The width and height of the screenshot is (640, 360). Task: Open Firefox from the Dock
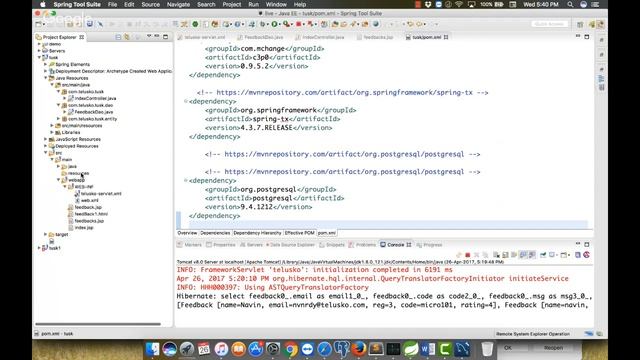[x=359, y=349]
